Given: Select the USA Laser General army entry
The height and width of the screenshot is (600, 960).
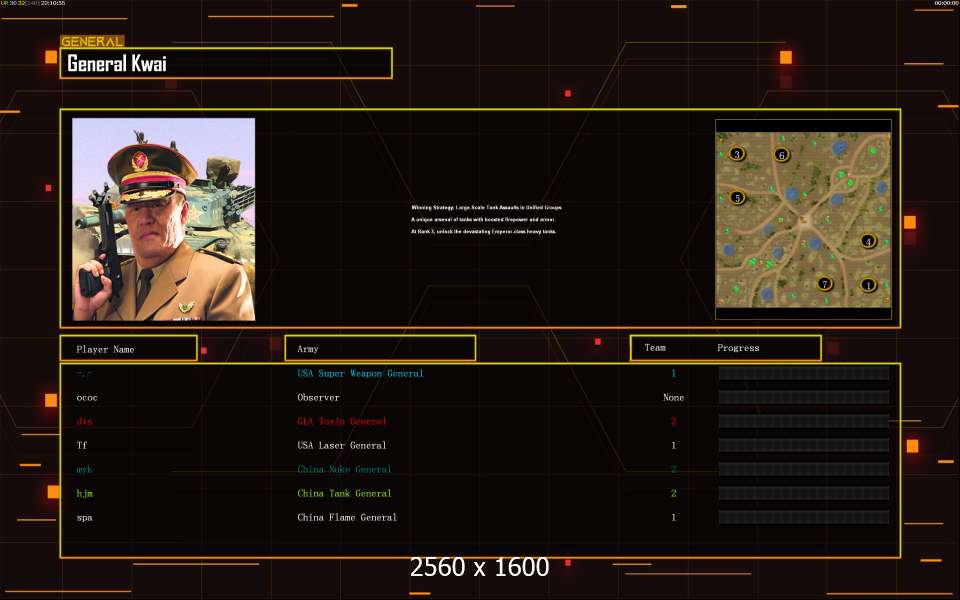Looking at the screenshot, I should click(342, 445).
